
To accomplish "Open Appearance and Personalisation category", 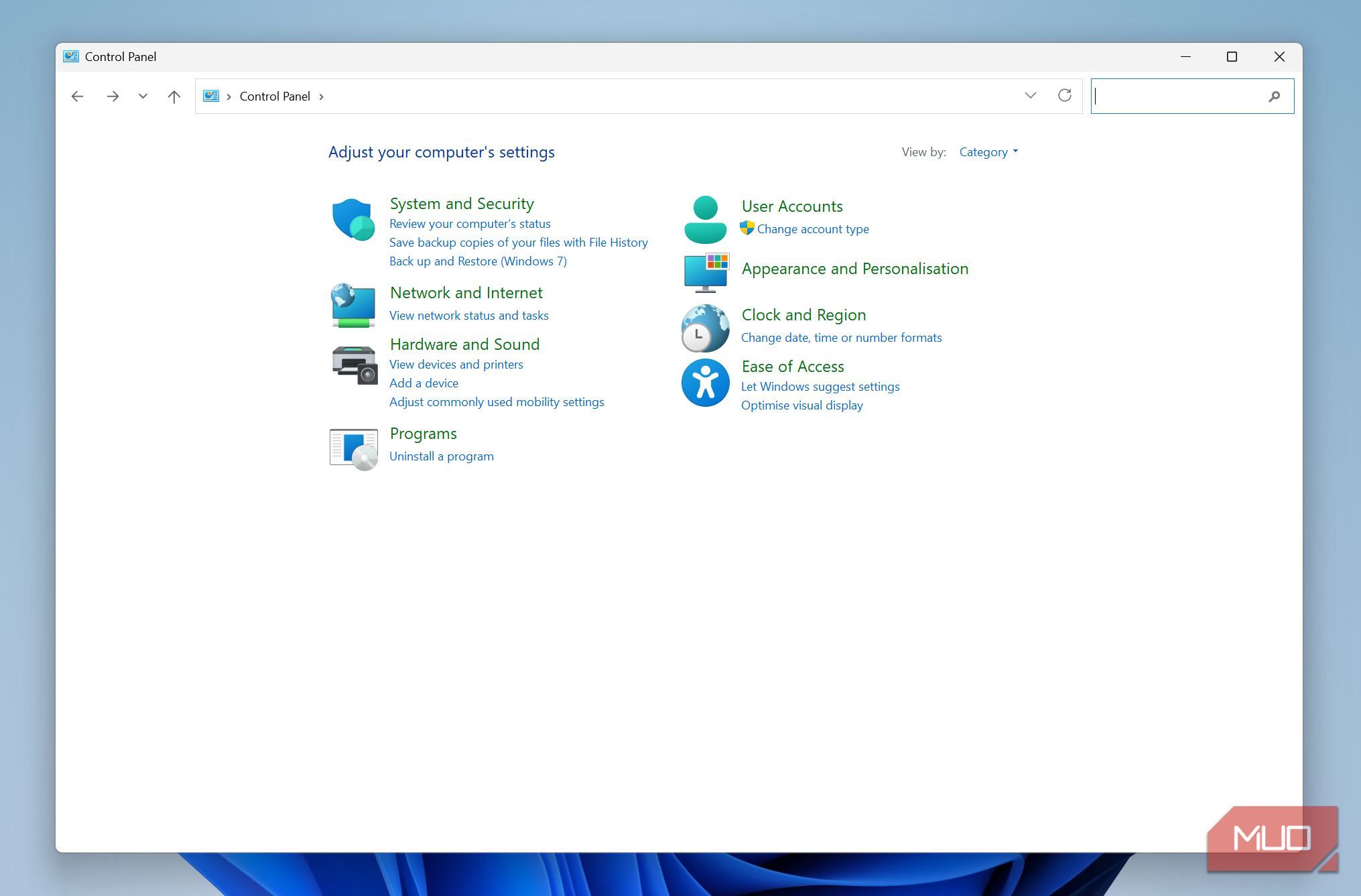I will 855,269.
